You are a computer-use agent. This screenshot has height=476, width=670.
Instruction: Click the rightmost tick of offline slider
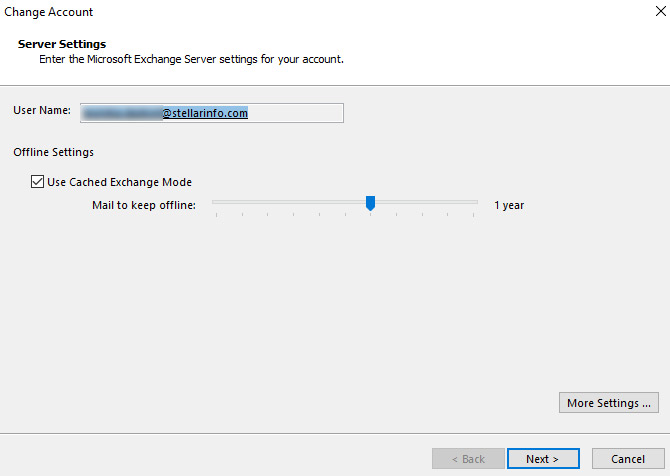coord(474,214)
